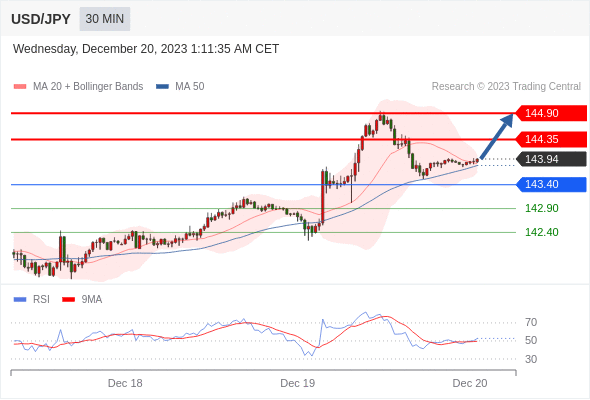
Task: Click the 142.90 green support label
Action: point(542,208)
